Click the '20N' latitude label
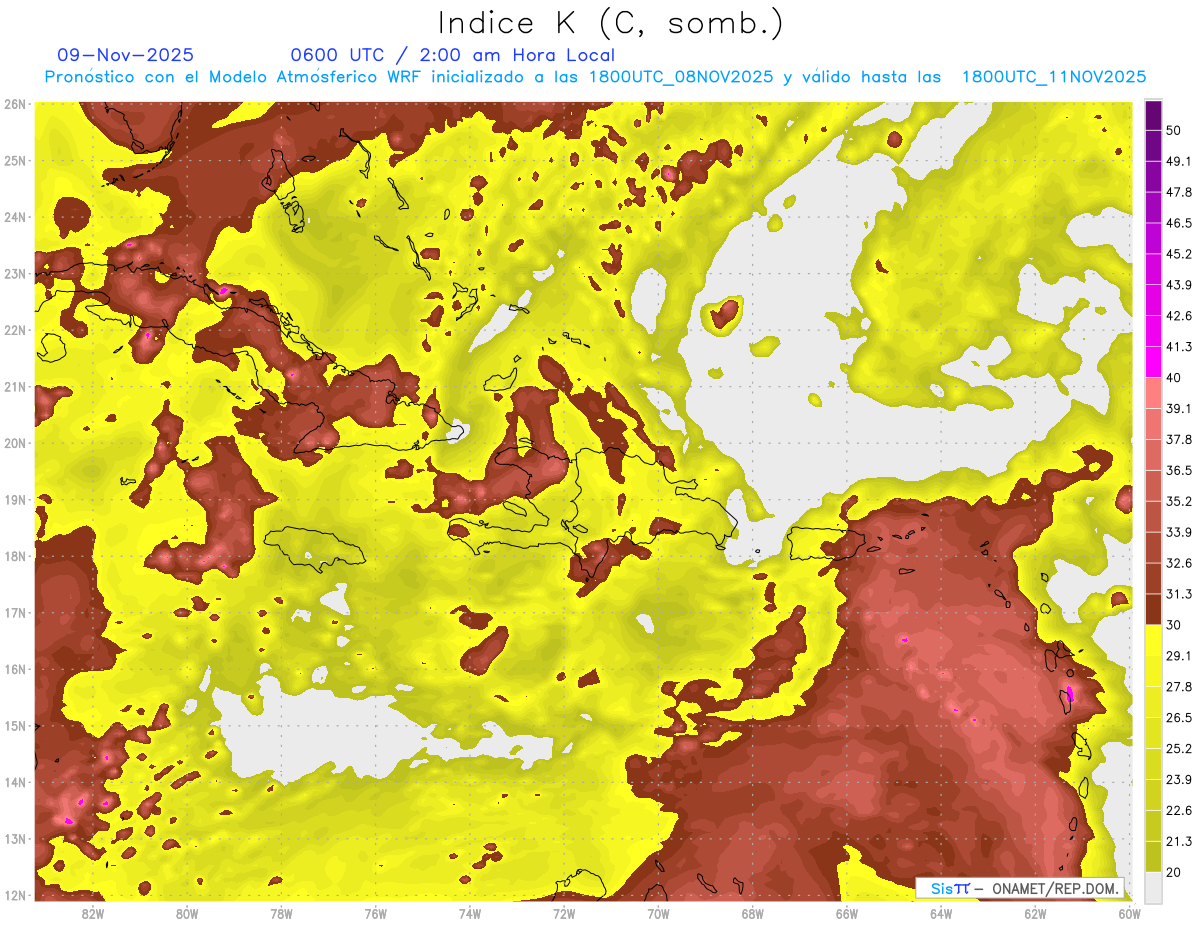This screenshot has width=1200, height=927. click(x=15, y=443)
